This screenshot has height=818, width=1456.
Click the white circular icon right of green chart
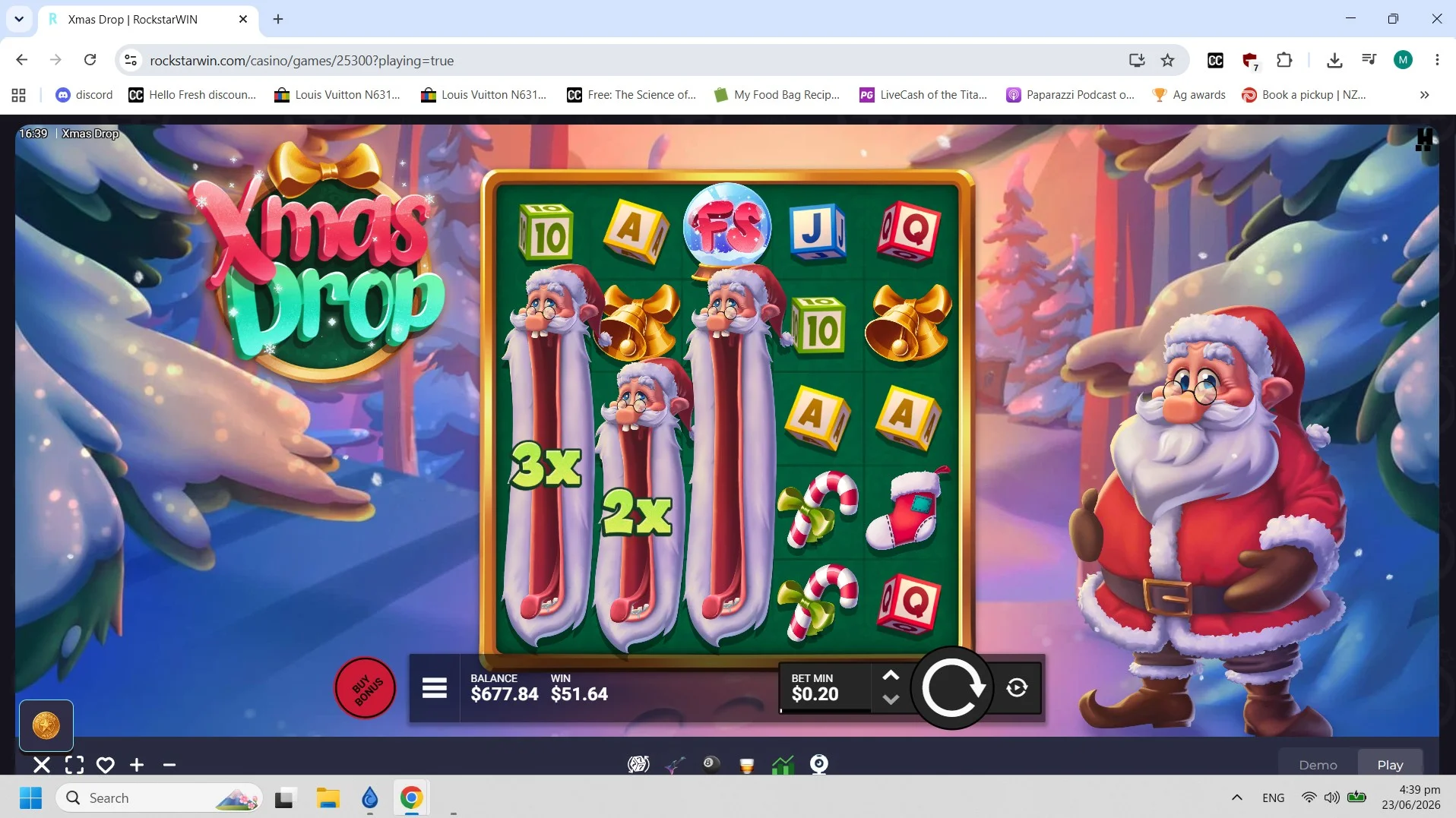click(819, 764)
